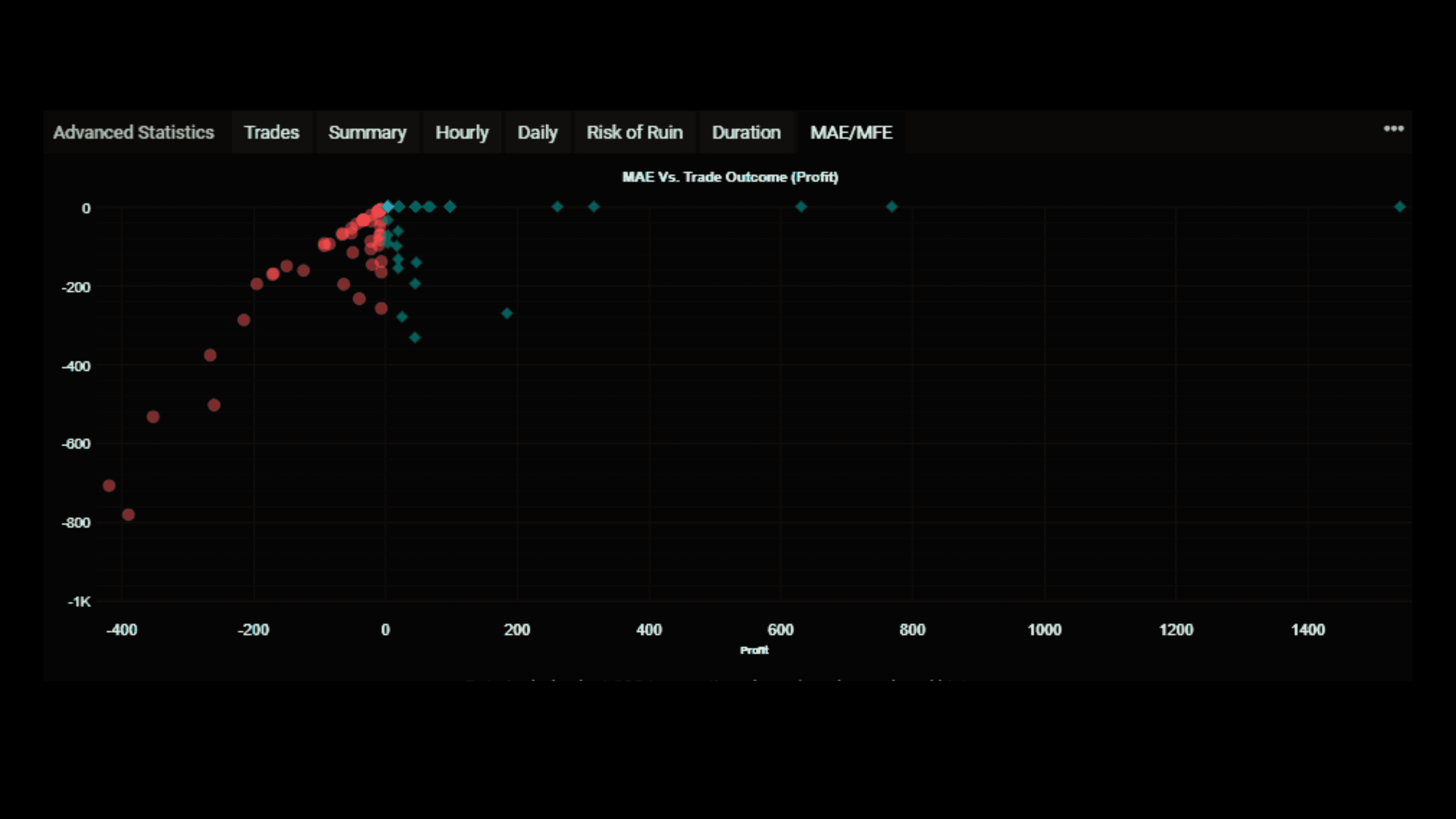Click the 1200 x-axis tick label
The height and width of the screenshot is (819, 1456).
pyautogui.click(x=1176, y=630)
